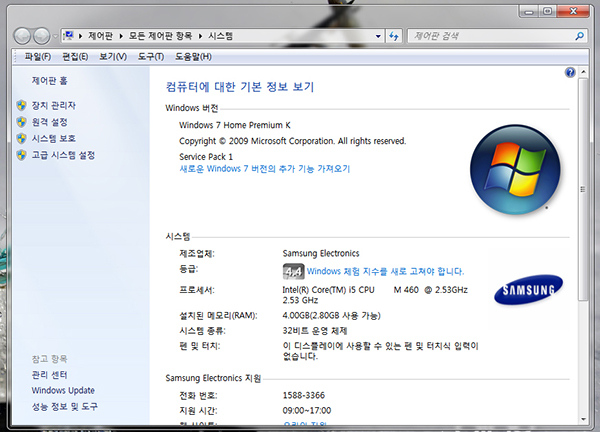Open the 보기(V) menu
This screenshot has width=600, height=432.
(113, 57)
